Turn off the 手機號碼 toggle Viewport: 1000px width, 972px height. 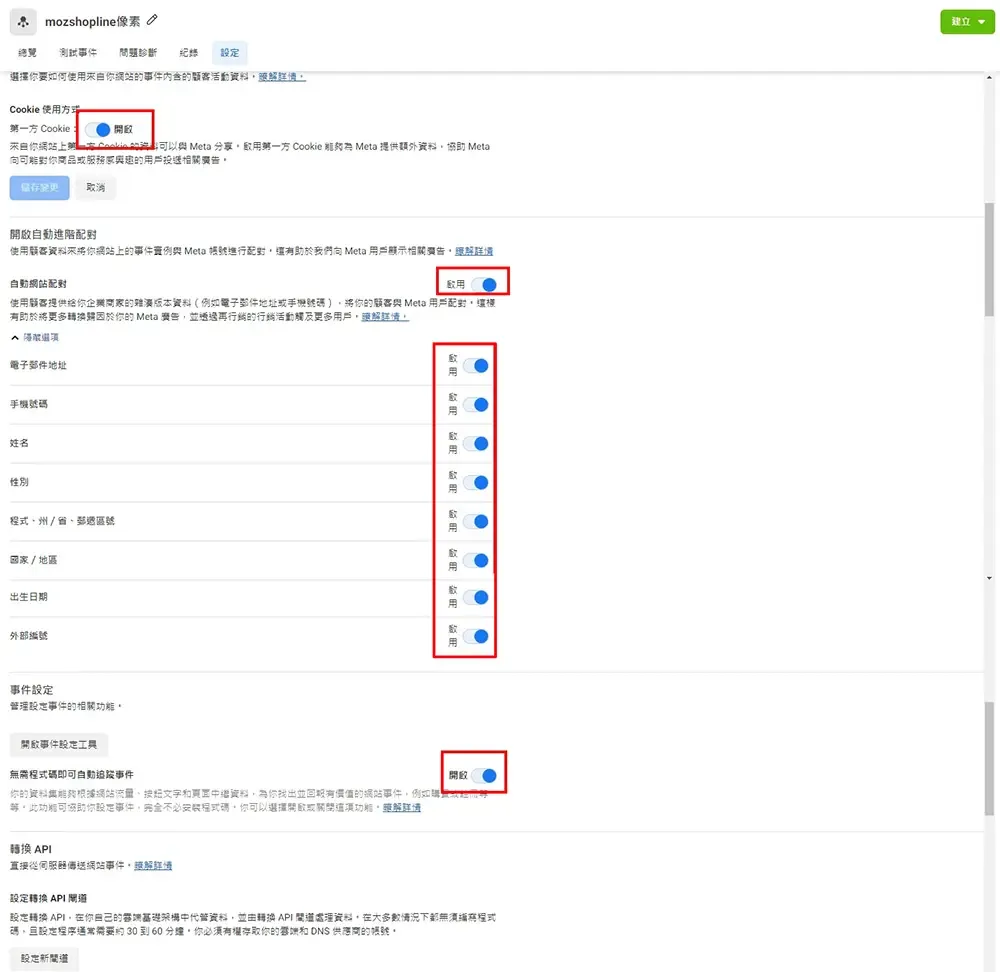point(476,404)
